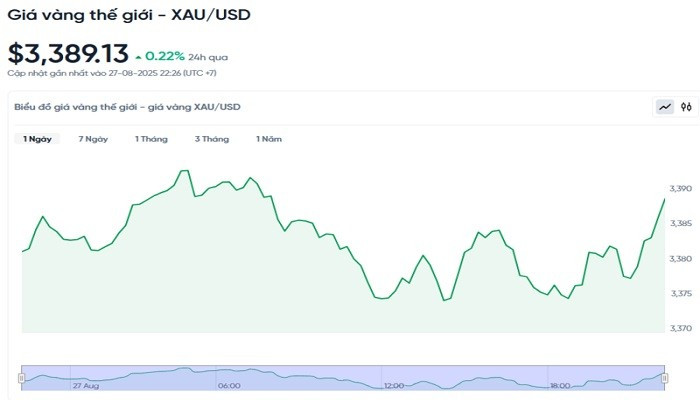Screen dimensions: 700x400
Task: Click the $3,389.13 gold price
Action: click(x=67, y=53)
